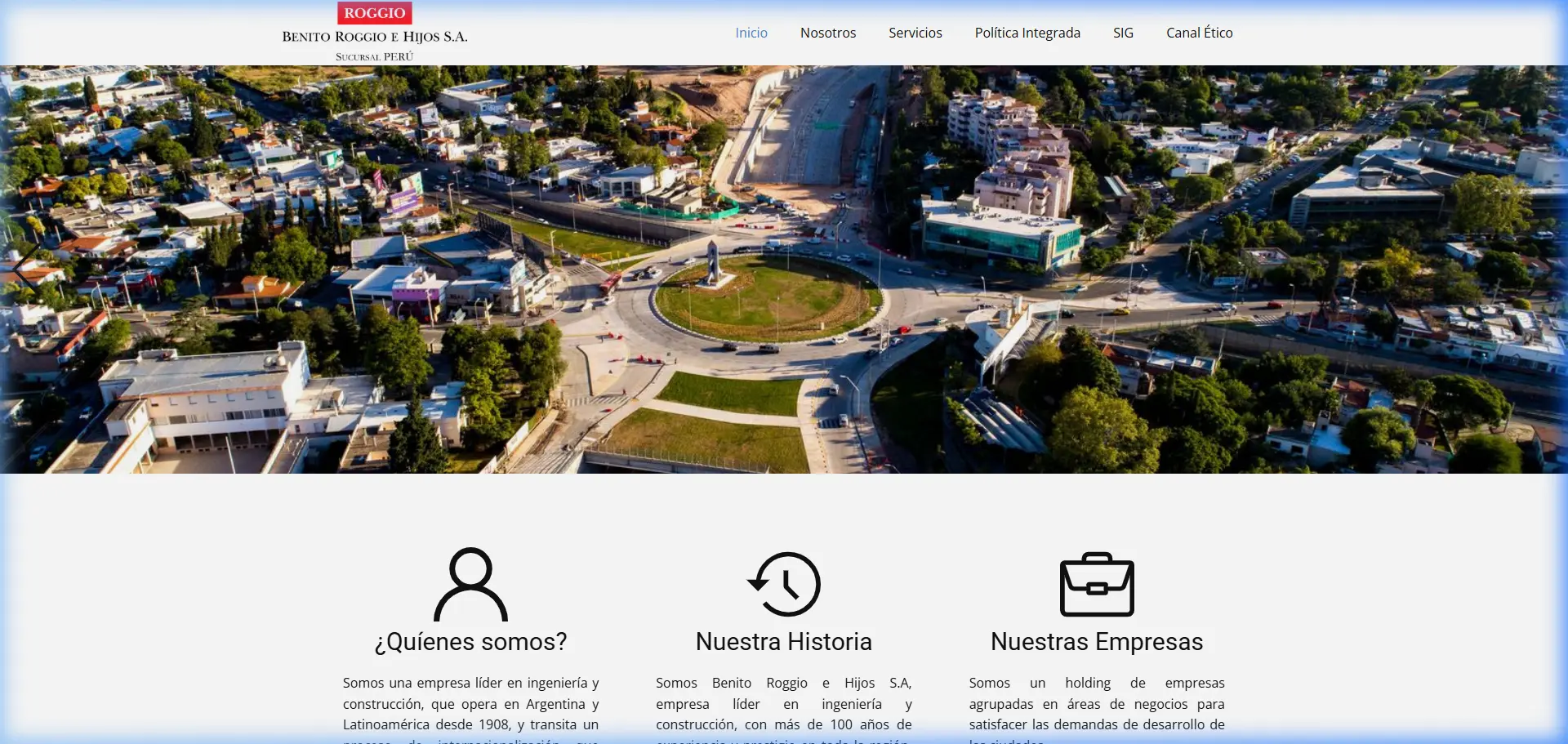
Task: Click the ¿Quíenes somos? heading
Action: pos(470,642)
